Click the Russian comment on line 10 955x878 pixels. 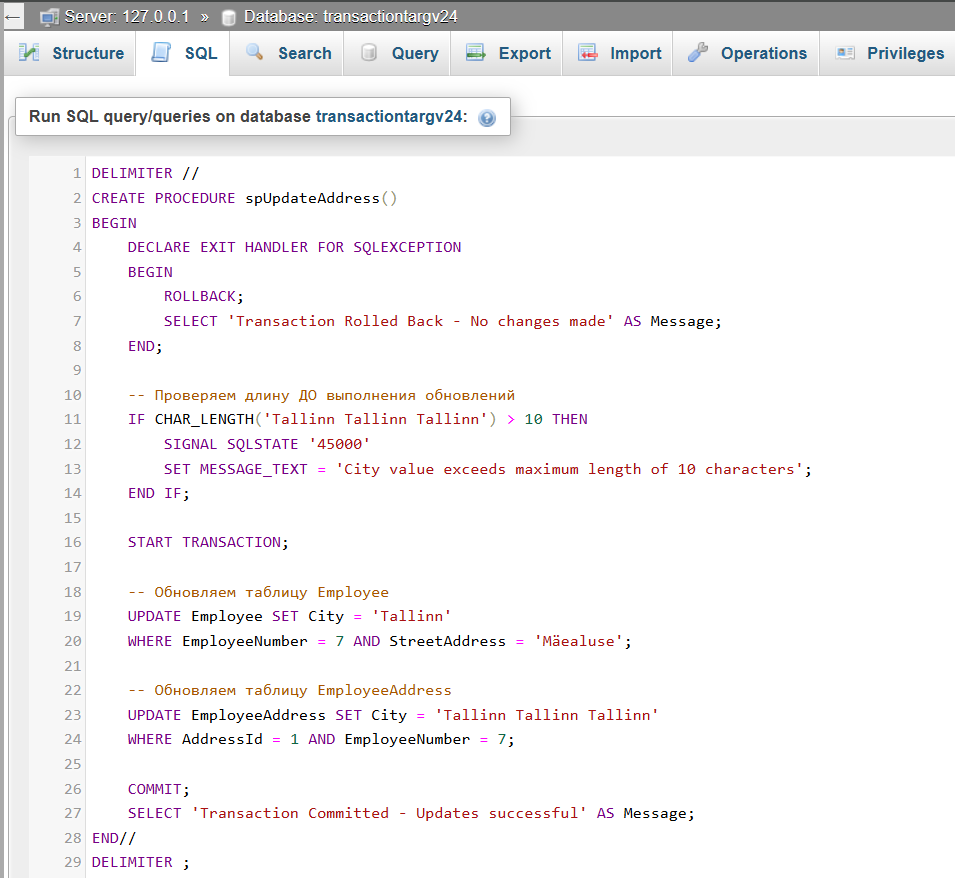321,395
